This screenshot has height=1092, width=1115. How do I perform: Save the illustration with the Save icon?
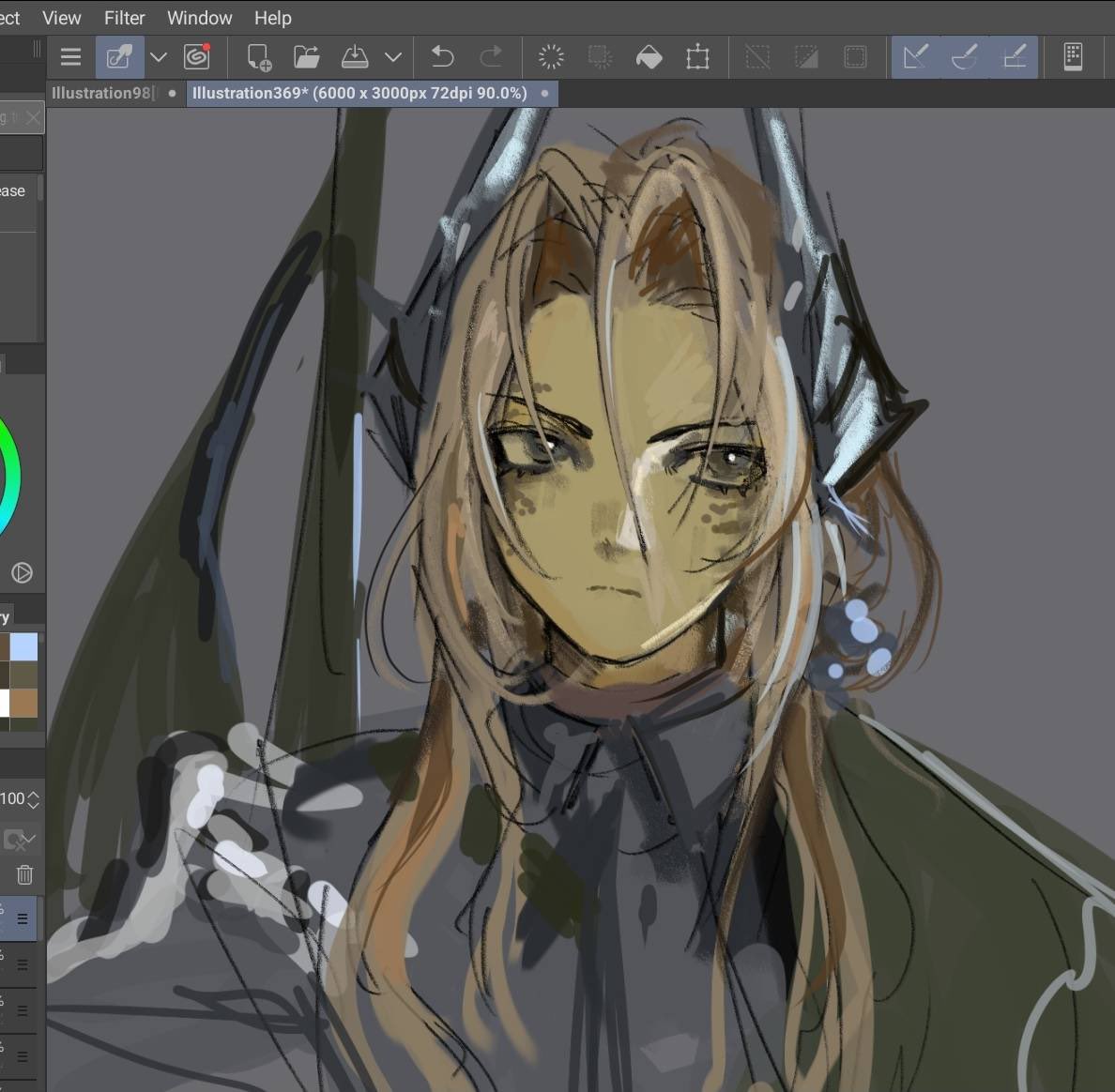coord(355,57)
